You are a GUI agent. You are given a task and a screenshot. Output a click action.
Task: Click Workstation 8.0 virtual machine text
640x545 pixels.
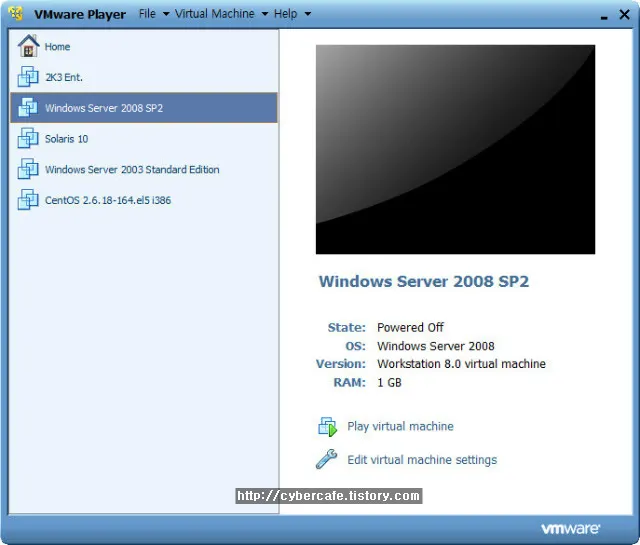pyautogui.click(x=461, y=364)
